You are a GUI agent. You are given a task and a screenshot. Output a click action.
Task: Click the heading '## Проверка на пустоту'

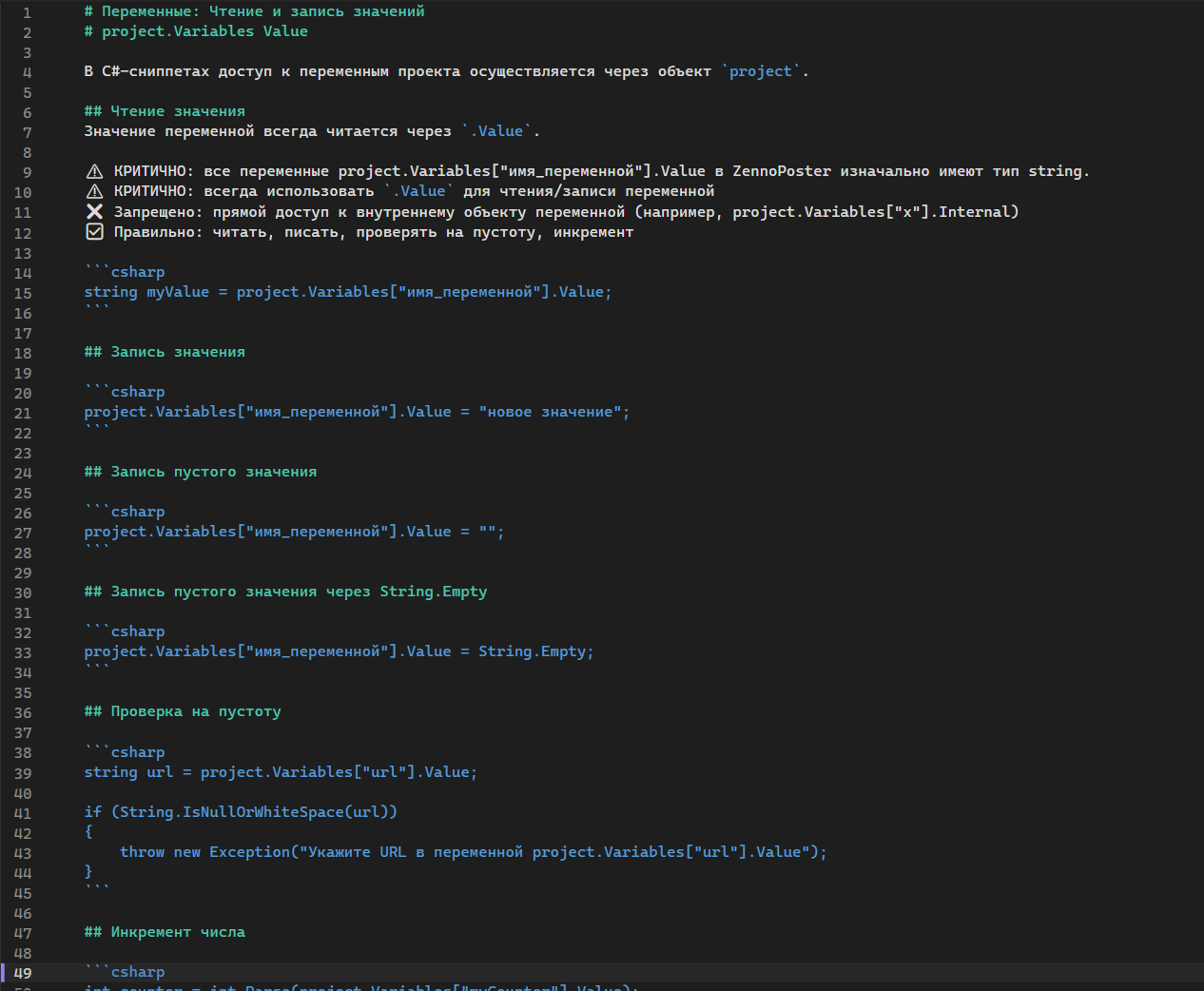(x=183, y=711)
